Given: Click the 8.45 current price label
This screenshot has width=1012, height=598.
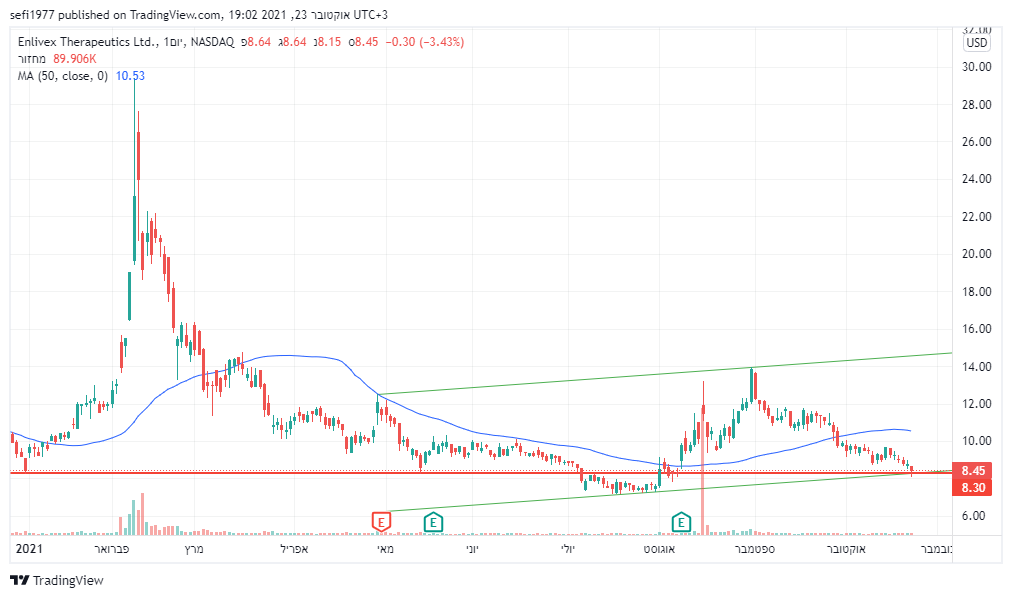Looking at the screenshot, I should [972, 471].
